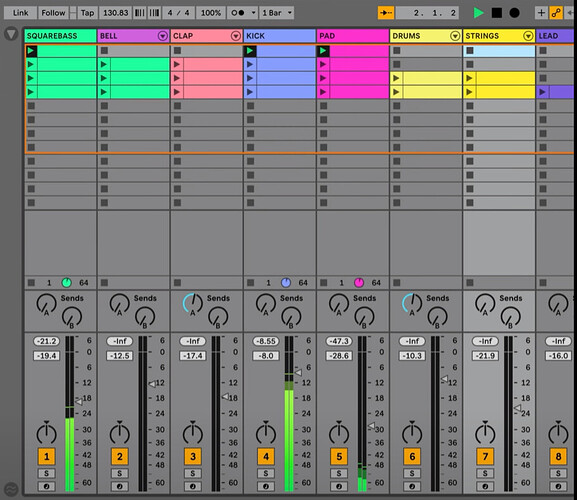The image size is (577, 500).
Task: Select the SQUAREBASS track header
Action: pyautogui.click(x=60, y=36)
